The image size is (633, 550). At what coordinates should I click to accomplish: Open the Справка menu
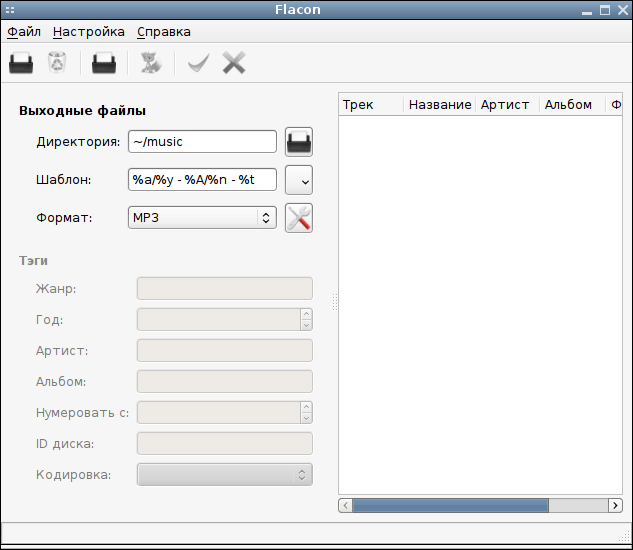click(163, 31)
